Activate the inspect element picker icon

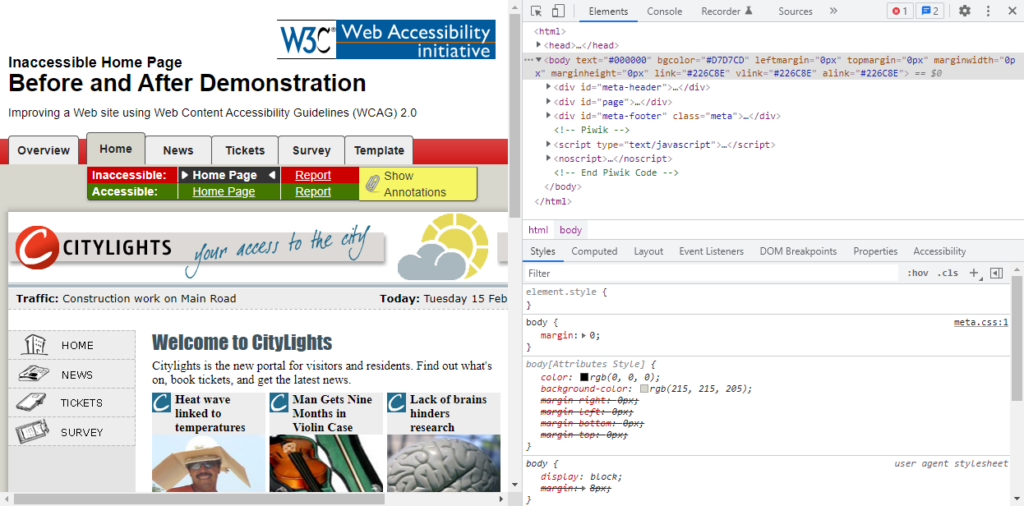click(x=537, y=11)
